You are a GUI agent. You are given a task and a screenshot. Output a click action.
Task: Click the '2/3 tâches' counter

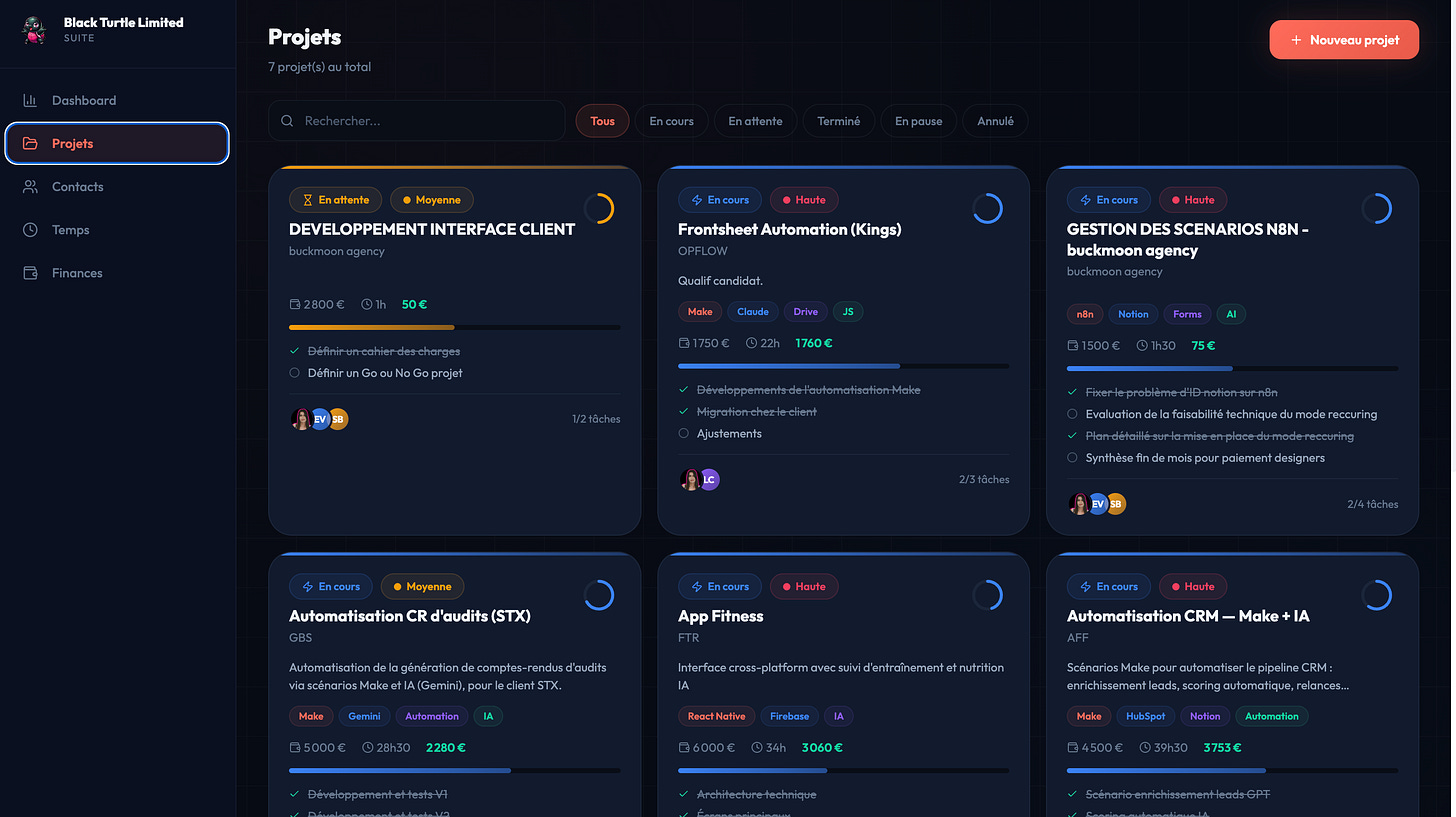(x=984, y=480)
